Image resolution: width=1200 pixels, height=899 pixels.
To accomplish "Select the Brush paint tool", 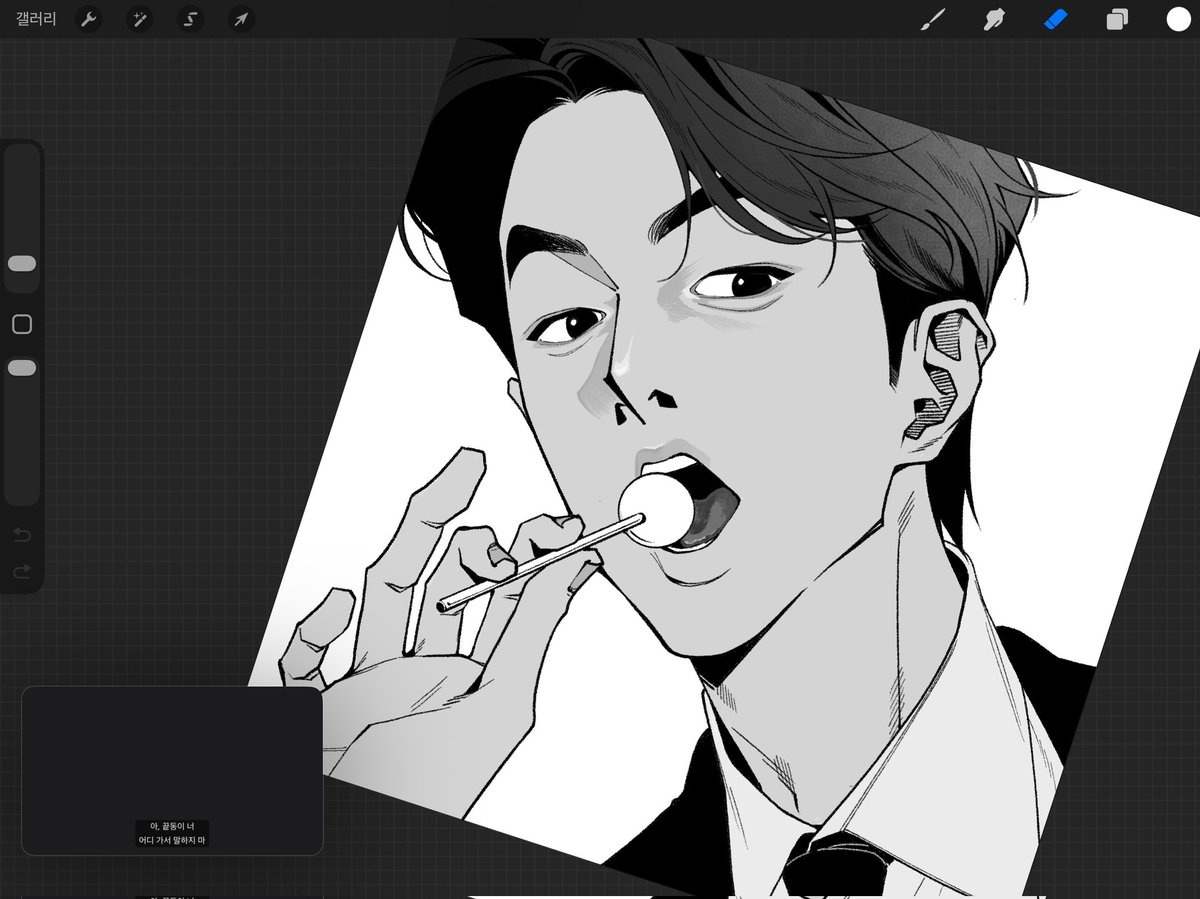I will [x=932, y=19].
